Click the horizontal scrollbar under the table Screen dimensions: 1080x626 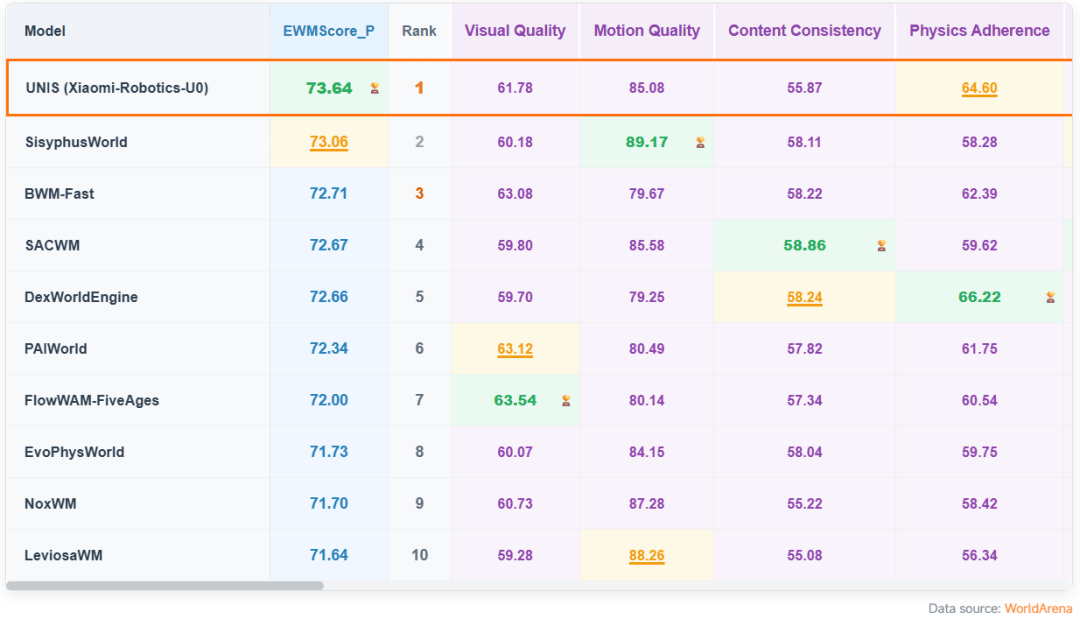(x=165, y=586)
